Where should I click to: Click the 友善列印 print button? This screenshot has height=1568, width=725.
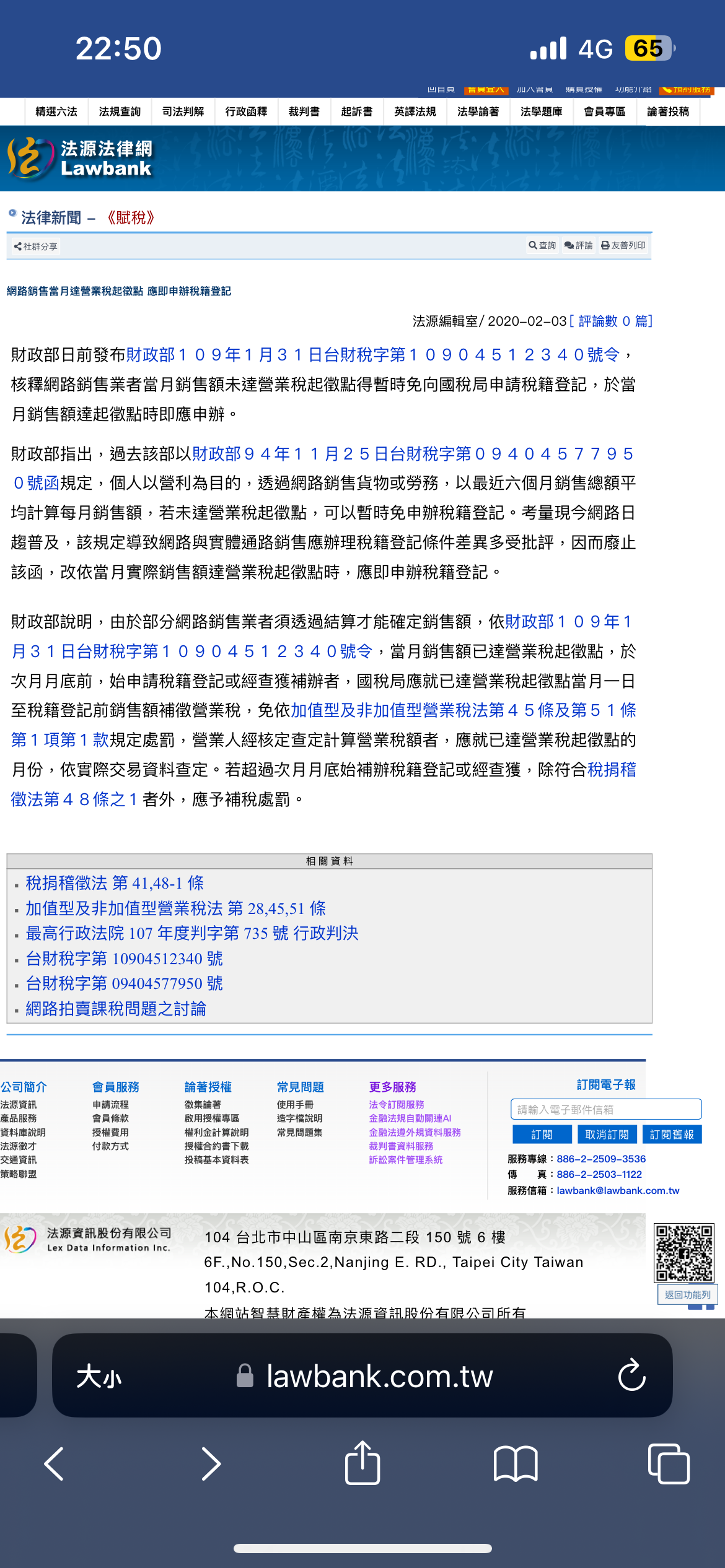coord(623,245)
